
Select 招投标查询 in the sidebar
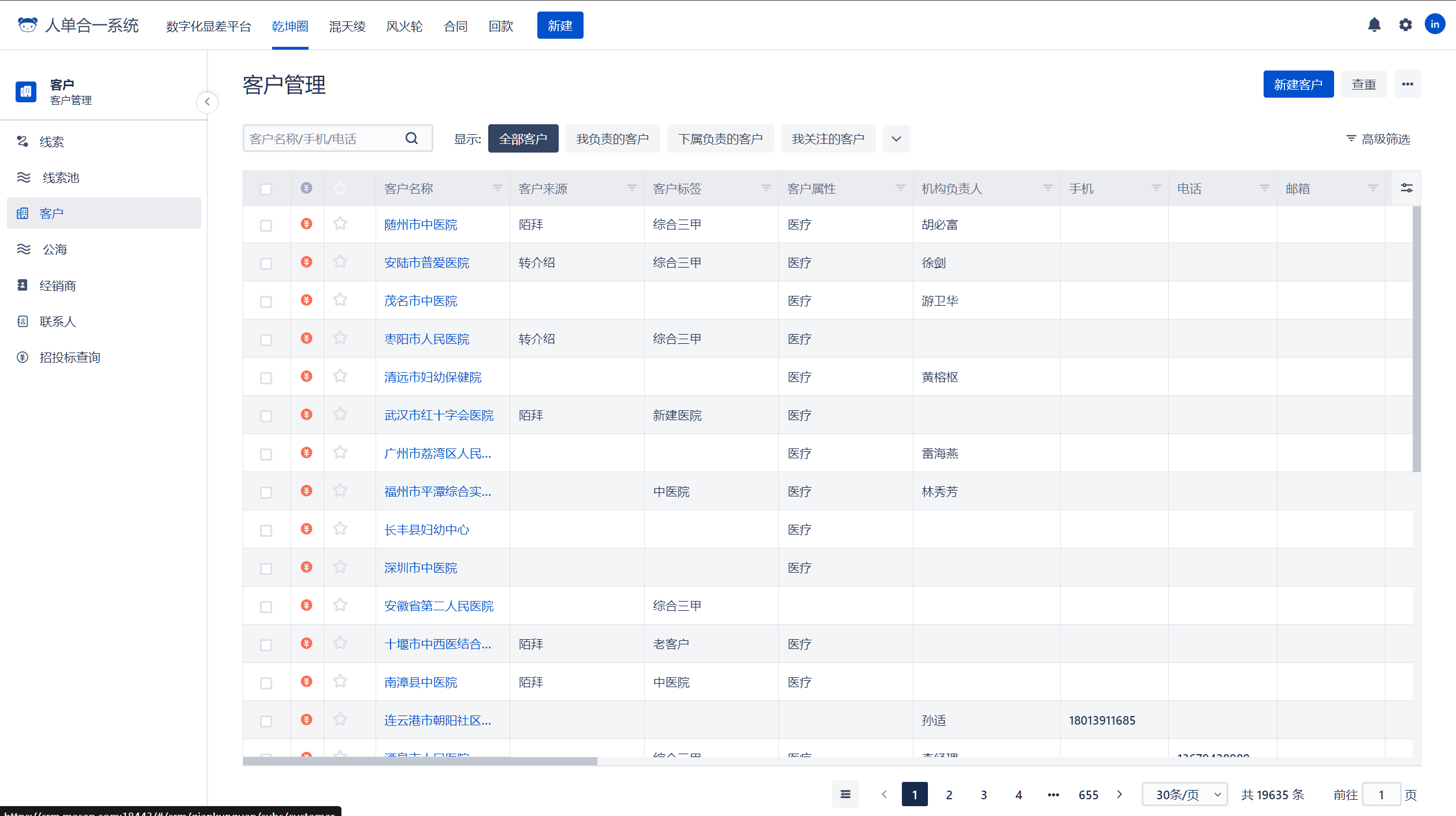tap(104, 357)
